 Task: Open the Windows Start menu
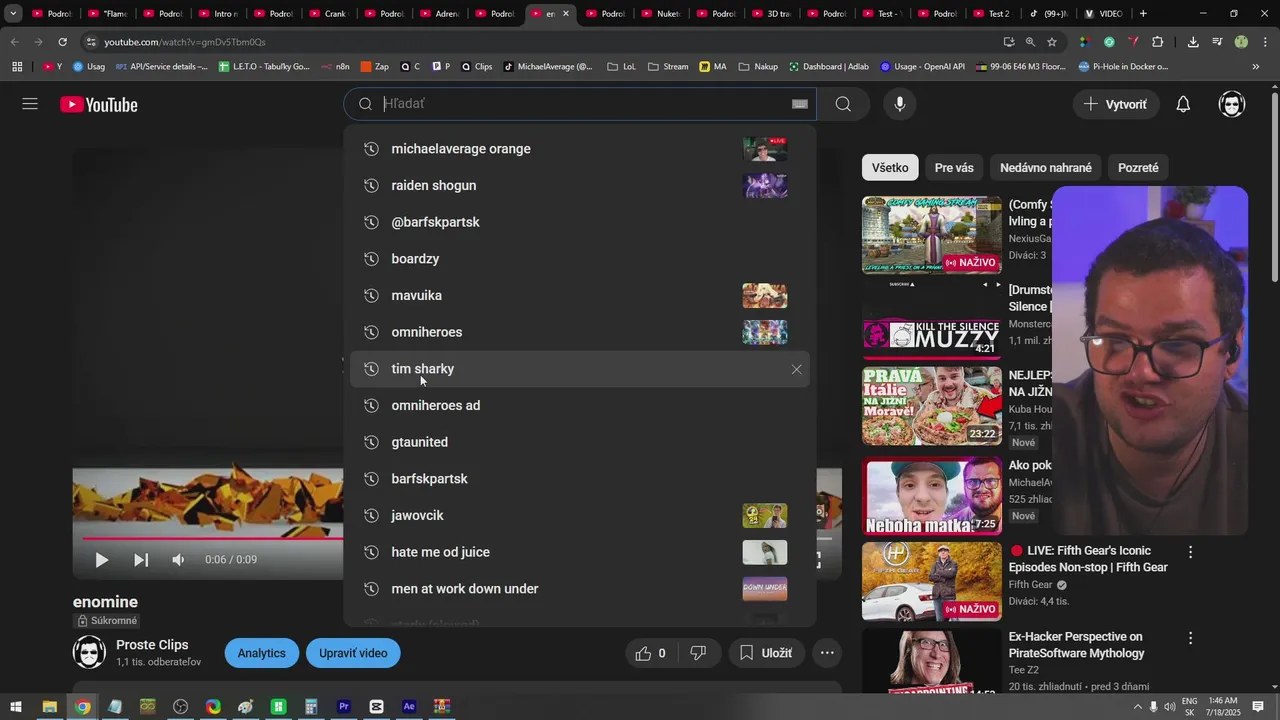16,707
